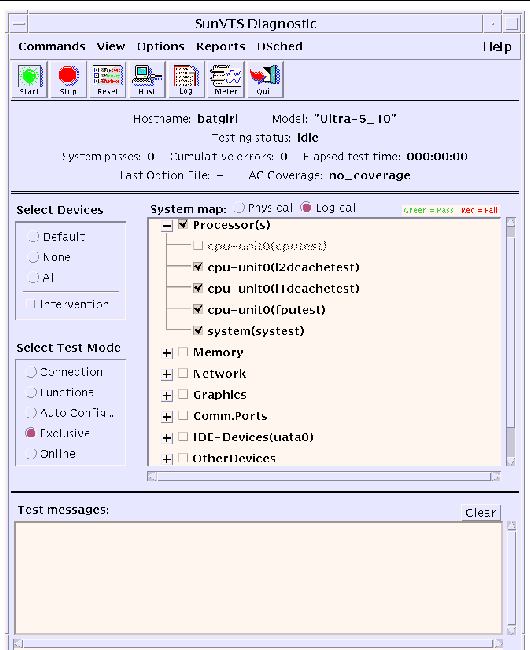Select Auto Config test mode
Image resolution: width=530 pixels, height=650 pixels.
pos(31,412)
